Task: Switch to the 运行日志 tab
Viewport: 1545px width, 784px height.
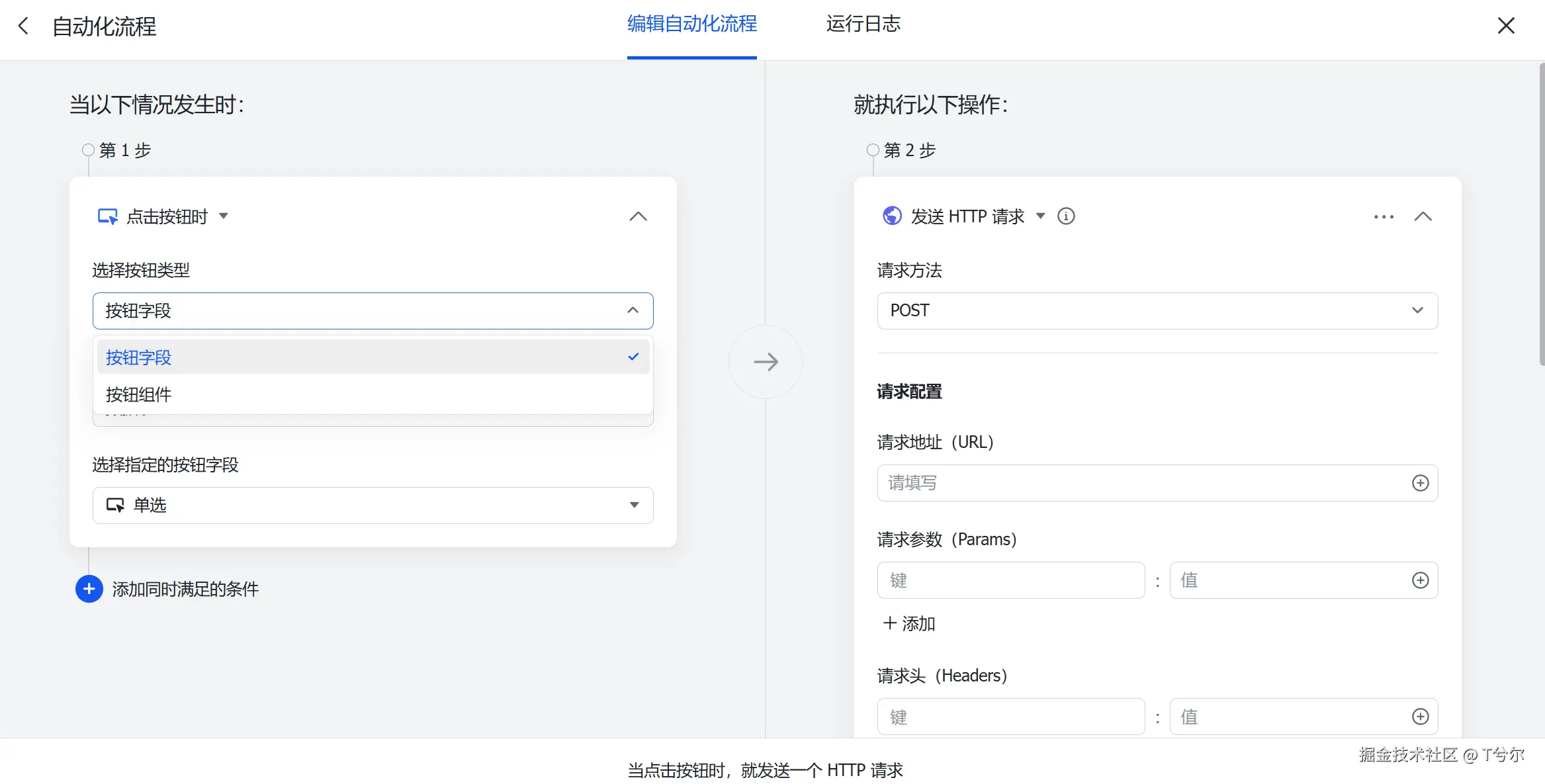Action: [863, 24]
